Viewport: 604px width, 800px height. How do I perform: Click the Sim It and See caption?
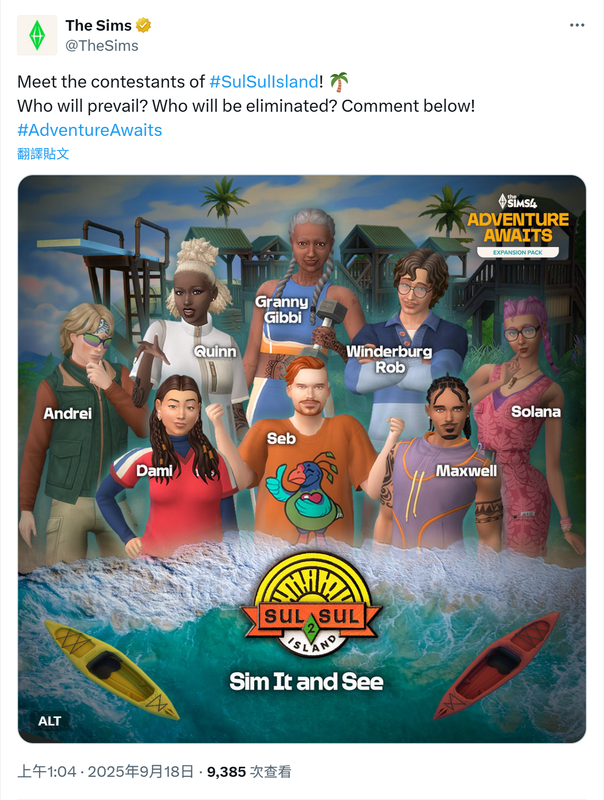tap(306, 682)
